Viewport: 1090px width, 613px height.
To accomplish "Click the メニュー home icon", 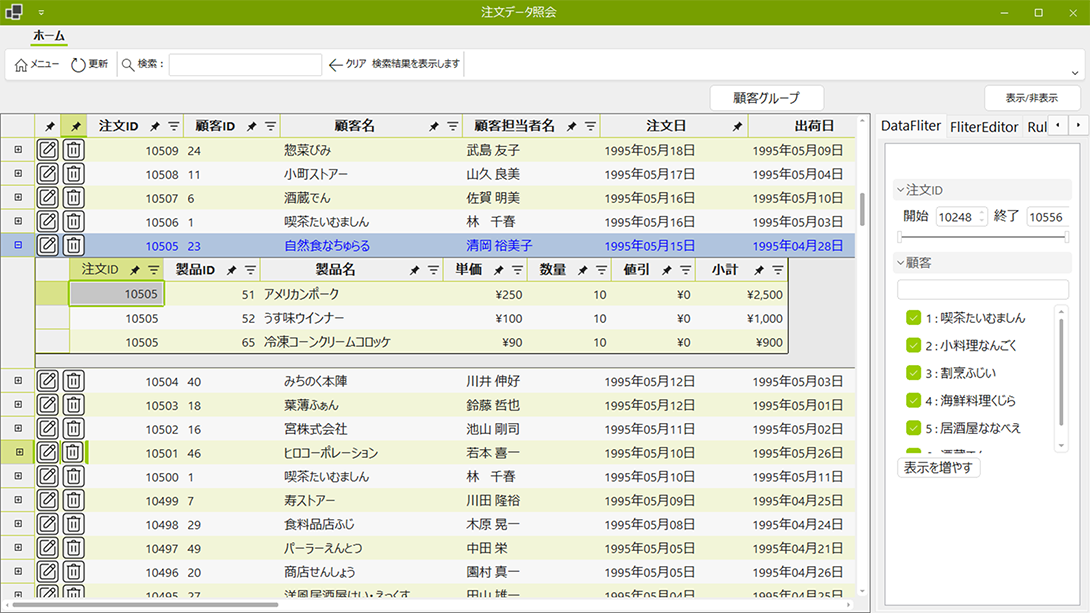I will (x=37, y=64).
